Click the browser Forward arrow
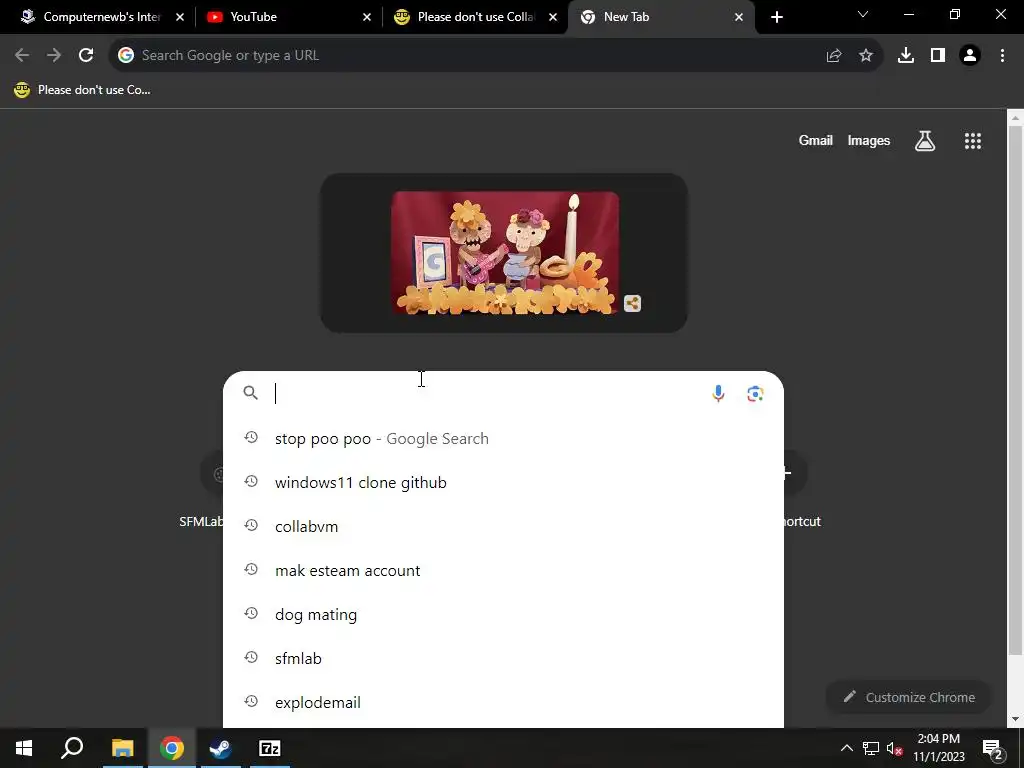This screenshot has height=768, width=1024. click(54, 56)
